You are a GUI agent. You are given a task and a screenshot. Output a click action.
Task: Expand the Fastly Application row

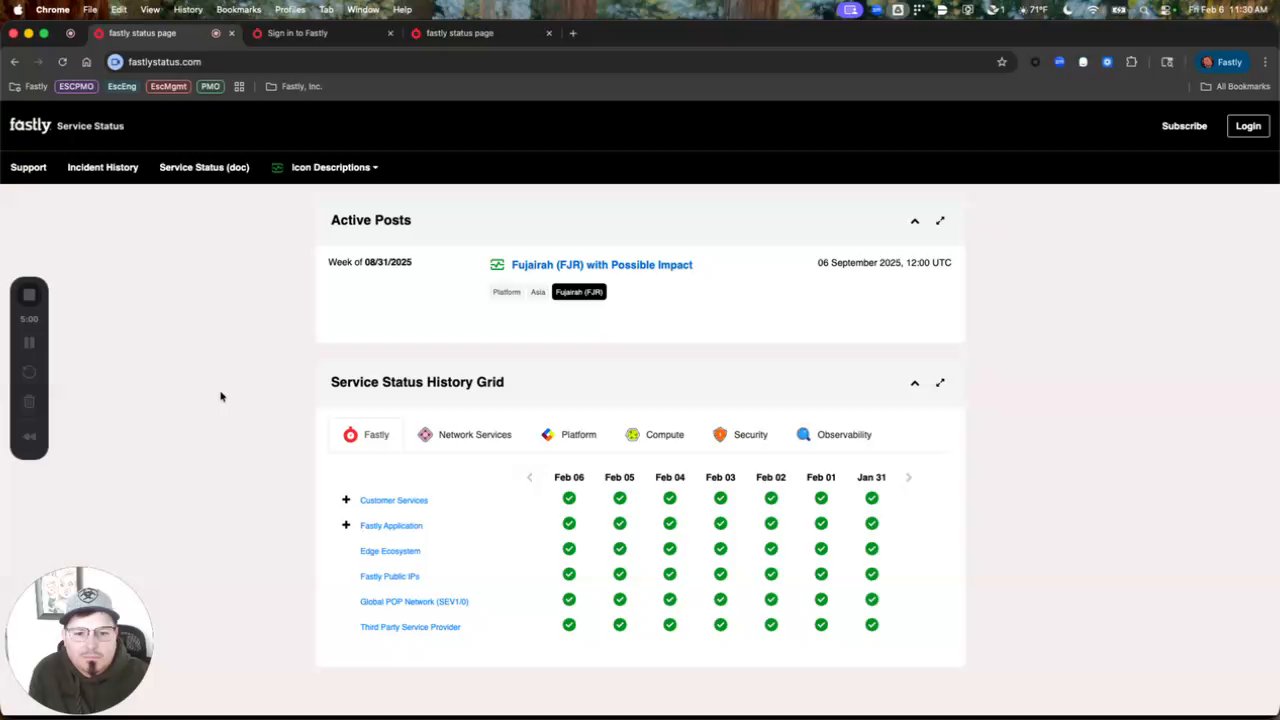tap(346, 525)
